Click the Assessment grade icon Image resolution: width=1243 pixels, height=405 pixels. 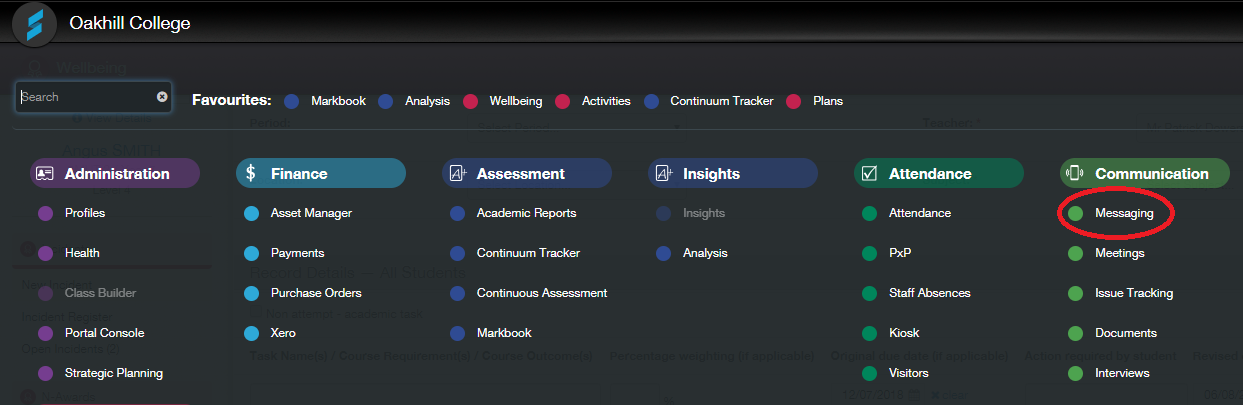coord(458,173)
